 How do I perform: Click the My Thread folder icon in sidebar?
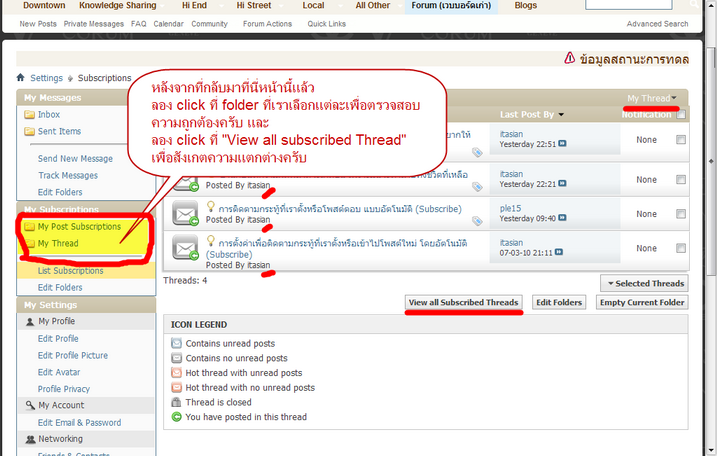coord(29,243)
